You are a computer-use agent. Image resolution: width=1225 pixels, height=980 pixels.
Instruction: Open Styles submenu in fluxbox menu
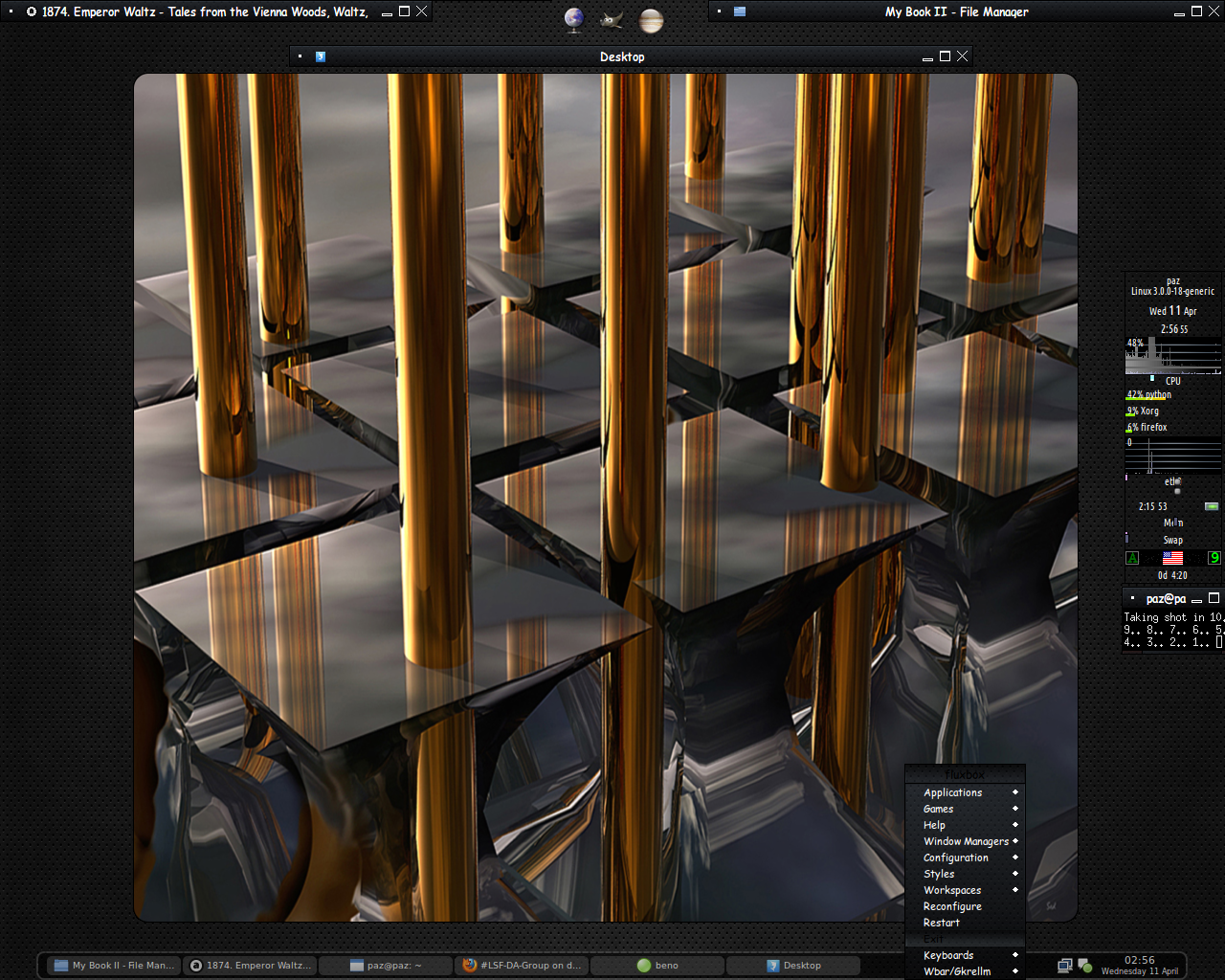pyautogui.click(x=965, y=874)
